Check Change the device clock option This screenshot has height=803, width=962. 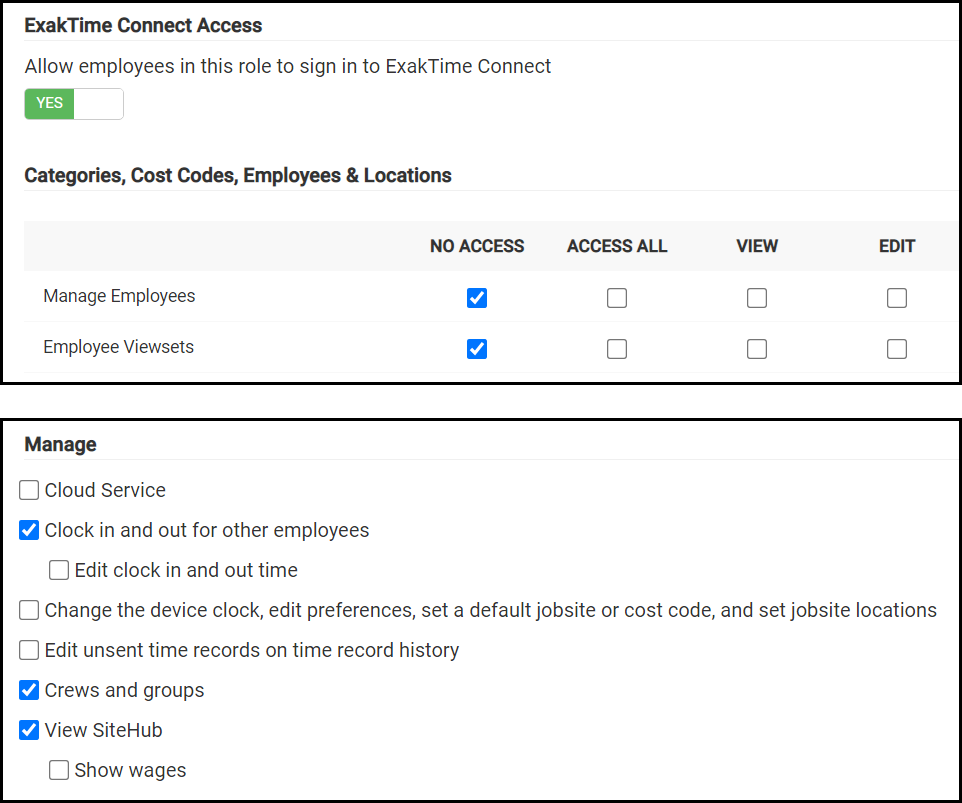tap(29, 610)
